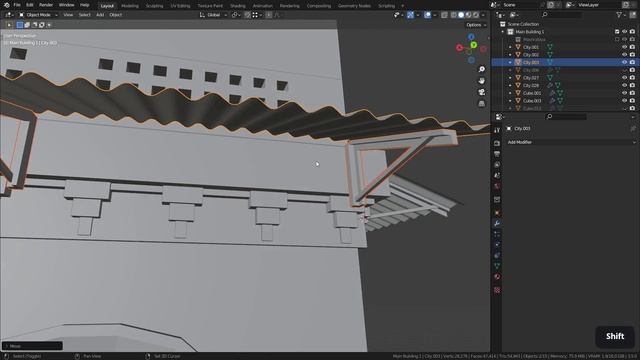Open the outliner filter dropdown

pos(621,15)
